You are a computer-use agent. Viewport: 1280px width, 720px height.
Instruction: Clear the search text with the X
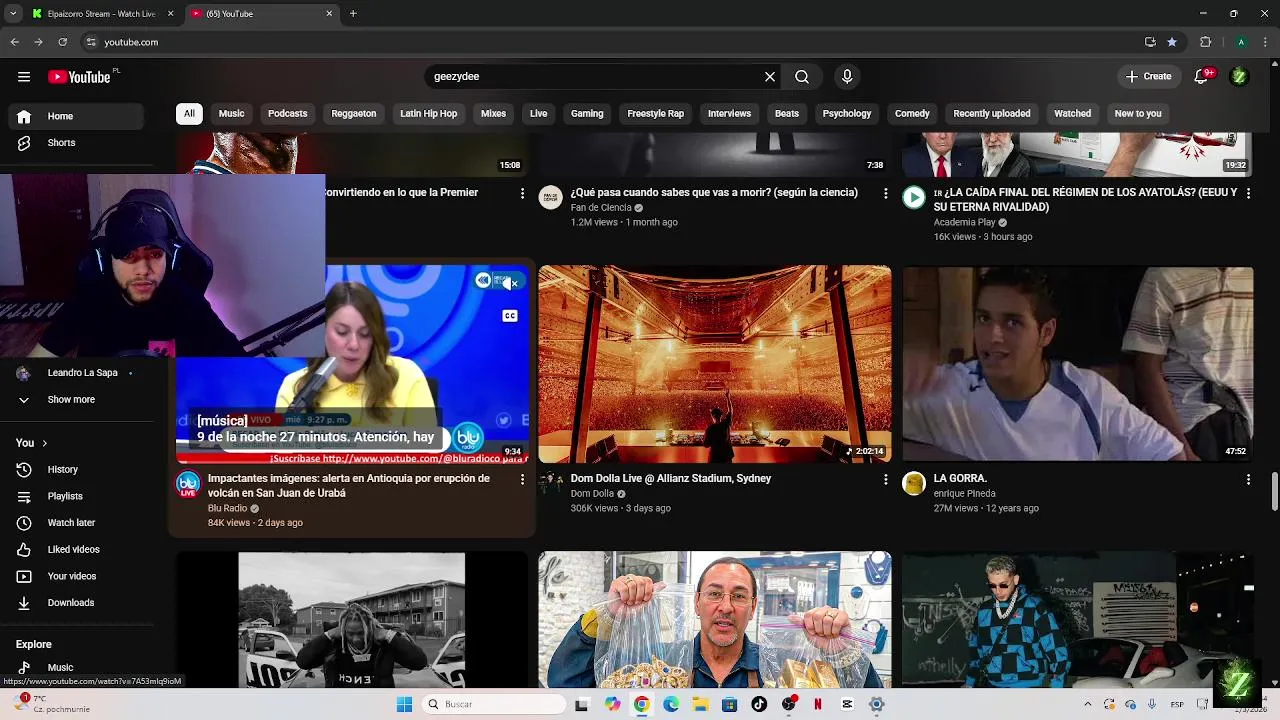[x=770, y=77]
